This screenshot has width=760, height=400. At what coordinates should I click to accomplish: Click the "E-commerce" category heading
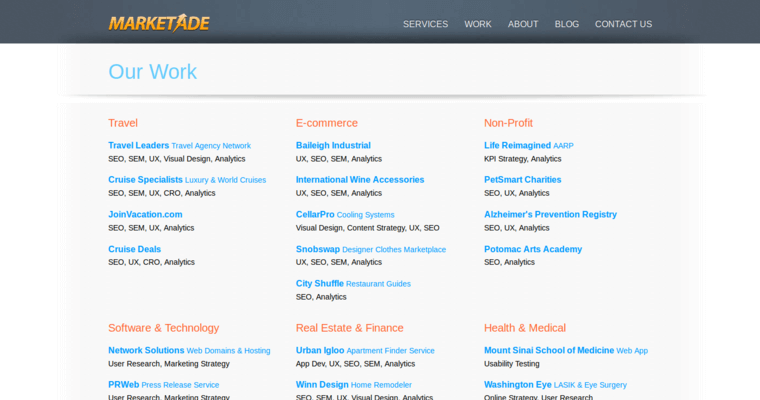click(x=327, y=123)
